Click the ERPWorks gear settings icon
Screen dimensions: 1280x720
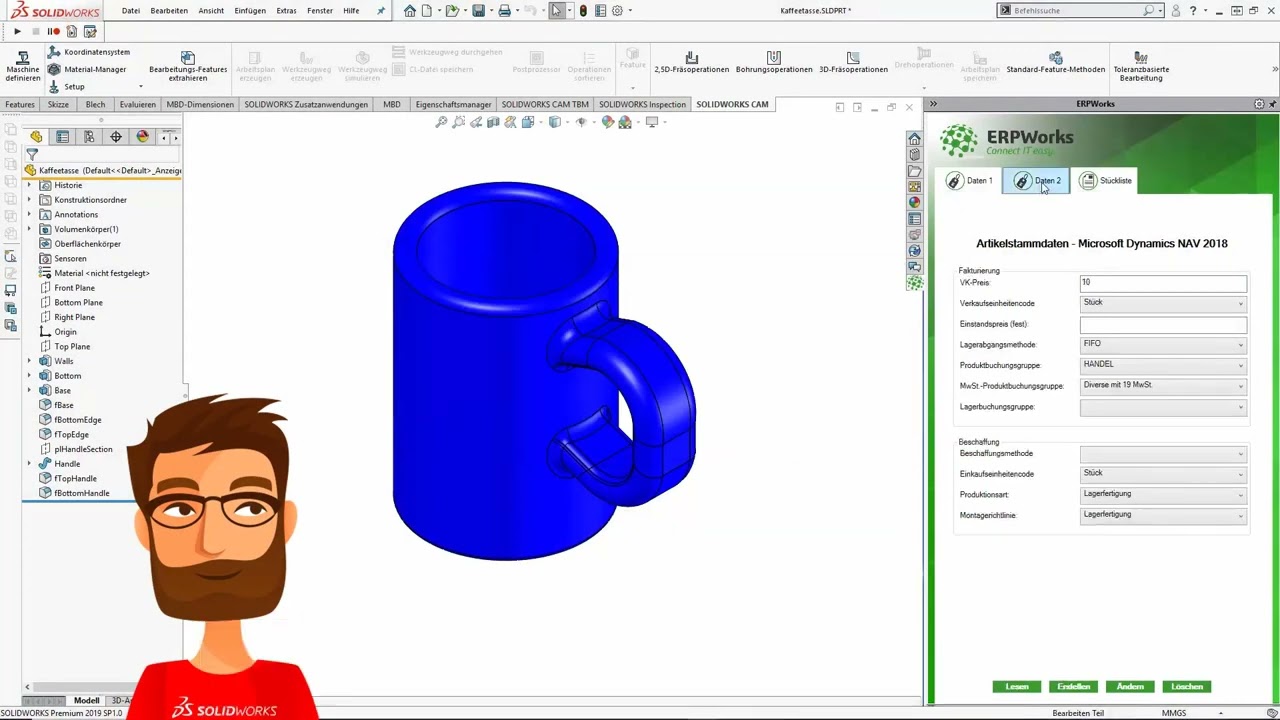[1259, 104]
